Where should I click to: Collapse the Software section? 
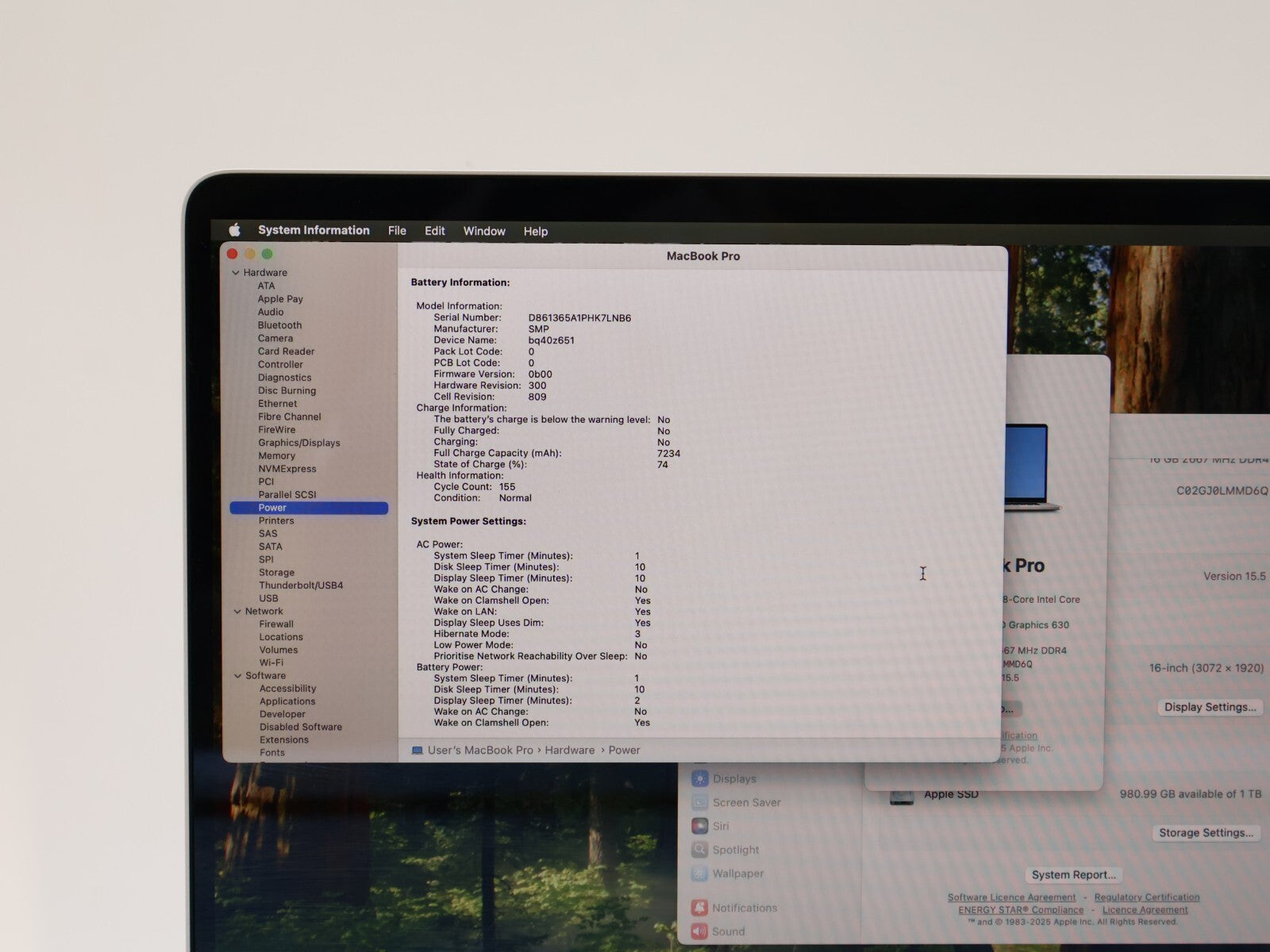click(237, 676)
